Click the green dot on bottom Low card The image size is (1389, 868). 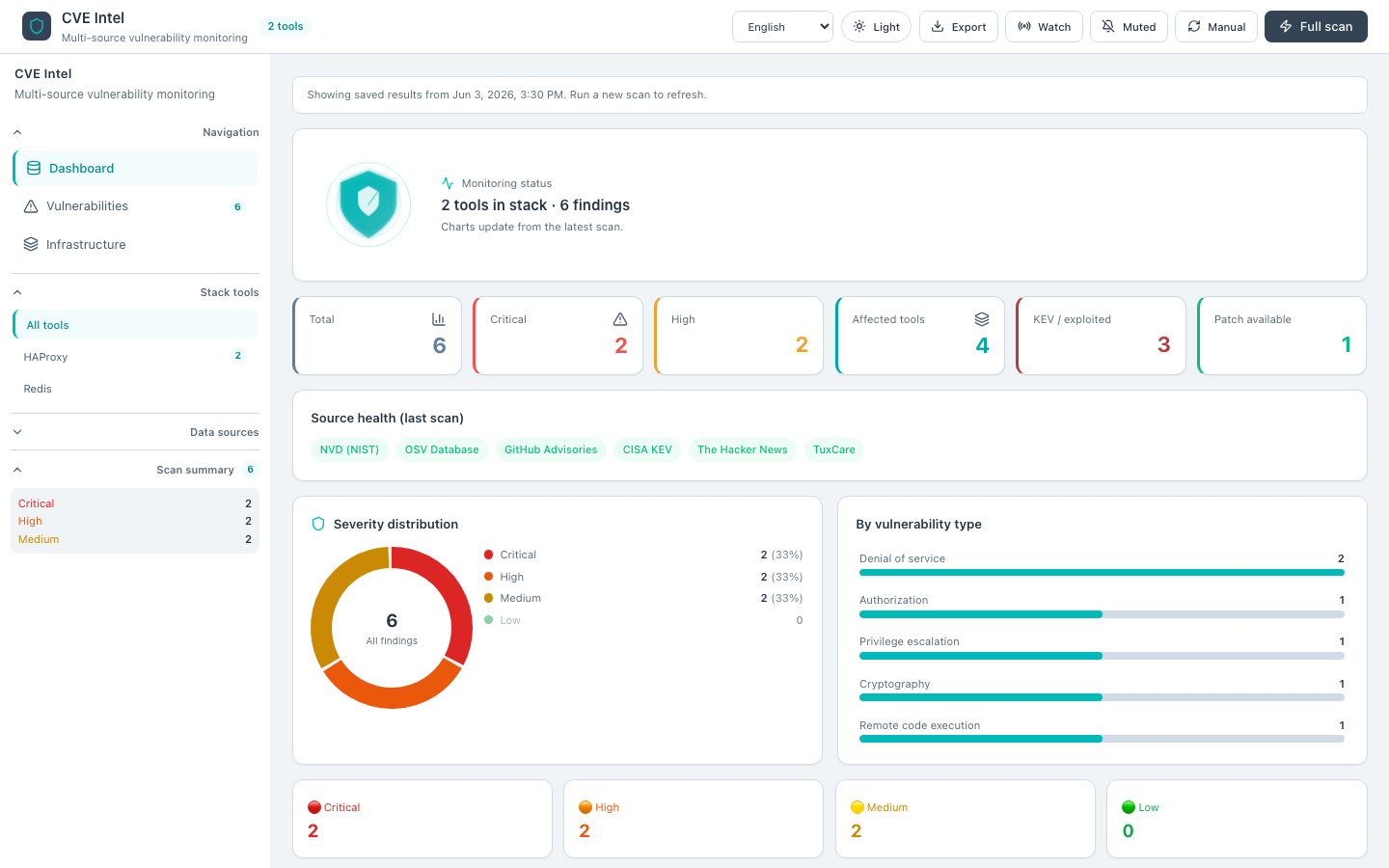(1129, 807)
